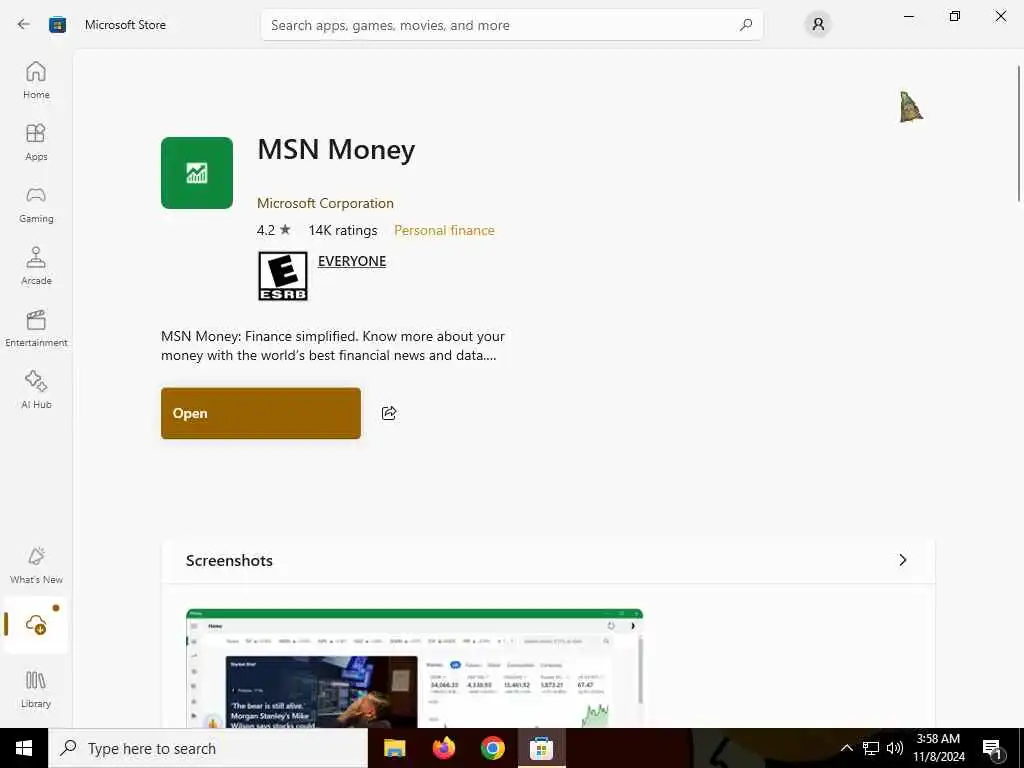This screenshot has height=768, width=1024.
Task: Click the MSN Money green app icon
Action: (x=197, y=173)
